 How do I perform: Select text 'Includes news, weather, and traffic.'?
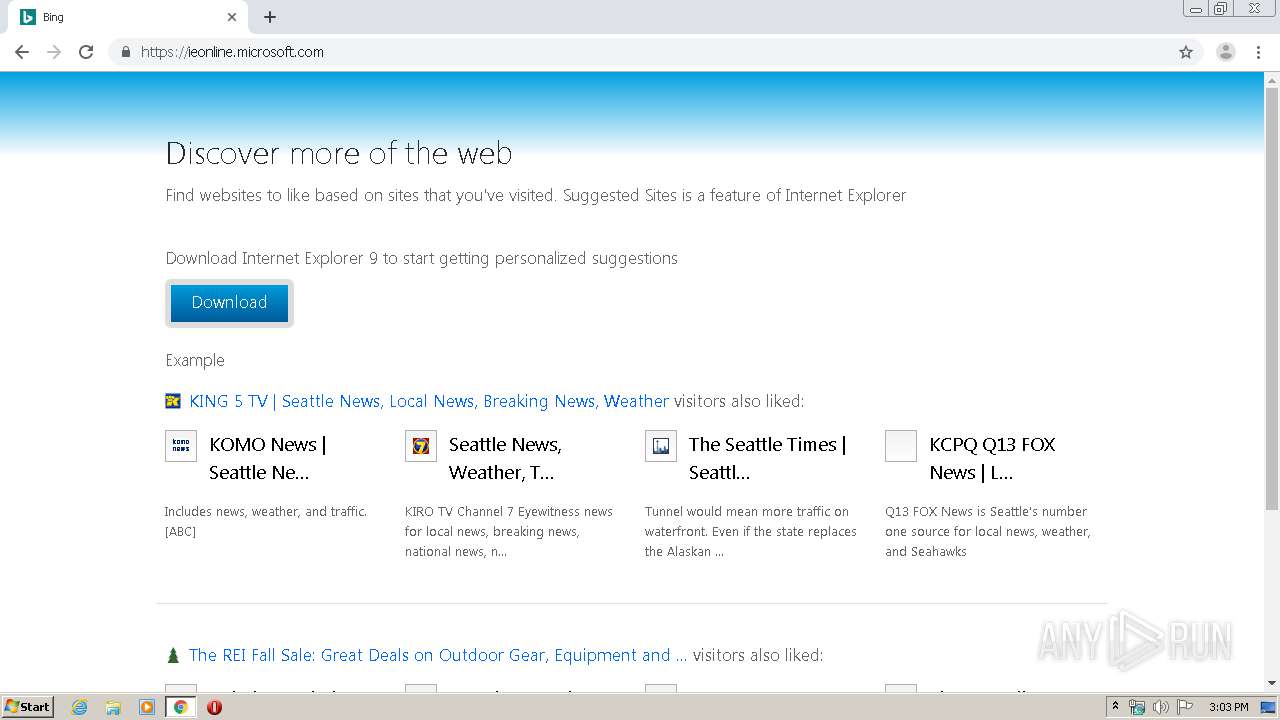pyautogui.click(x=266, y=511)
